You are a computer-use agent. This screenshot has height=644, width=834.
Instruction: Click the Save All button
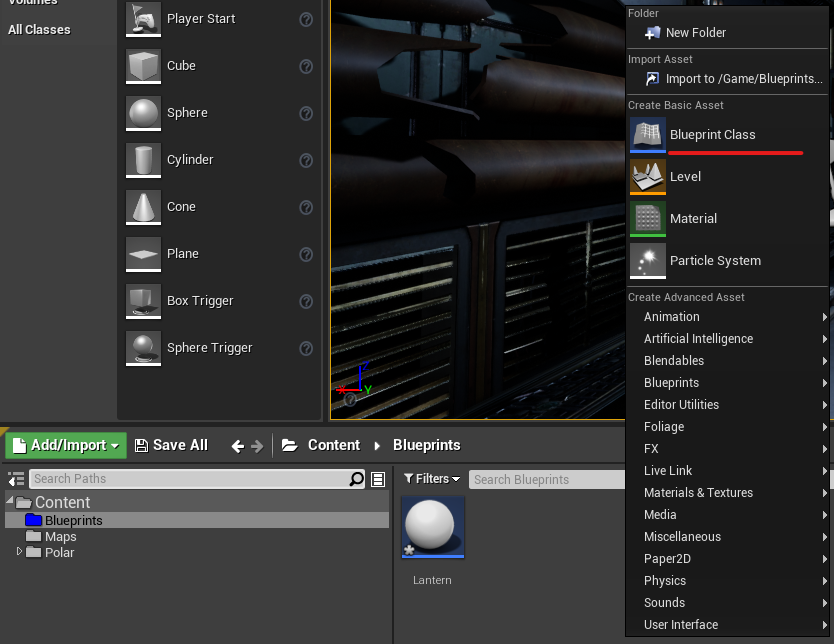[x=171, y=445]
